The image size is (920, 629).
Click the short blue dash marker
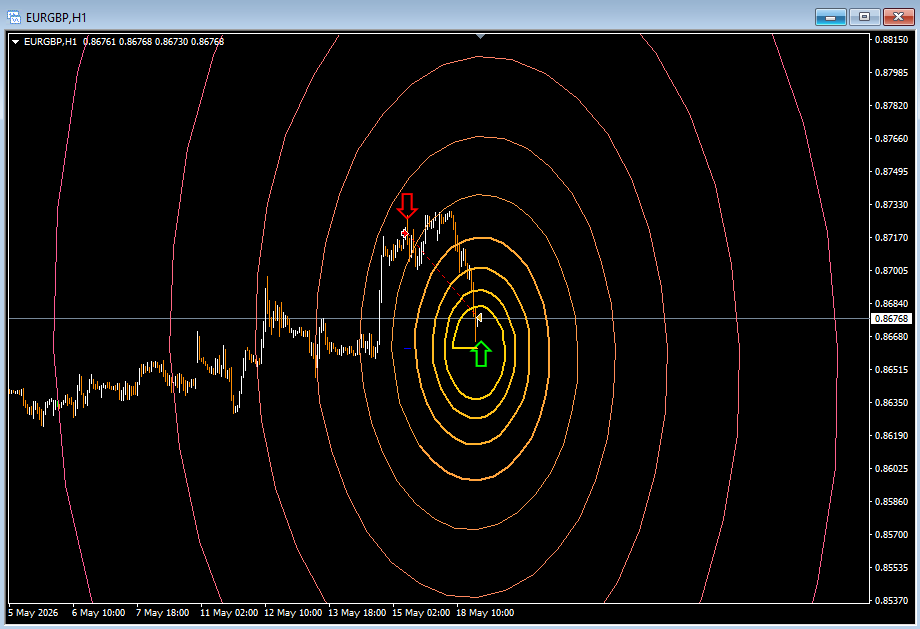click(408, 349)
